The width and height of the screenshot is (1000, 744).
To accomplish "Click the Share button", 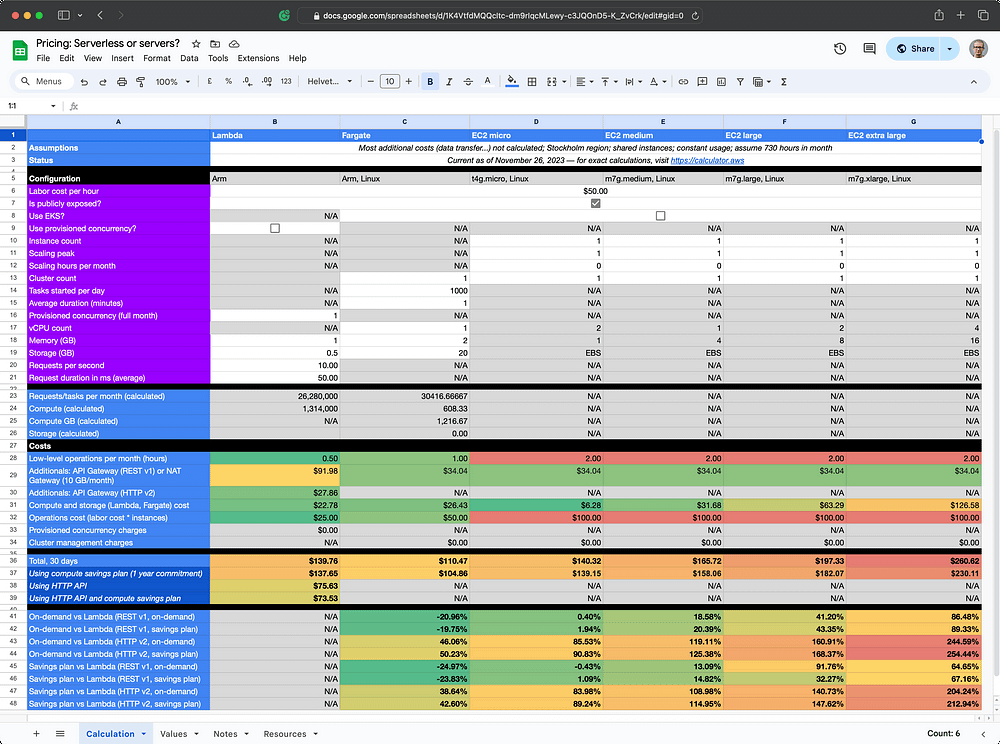I will point(915,48).
